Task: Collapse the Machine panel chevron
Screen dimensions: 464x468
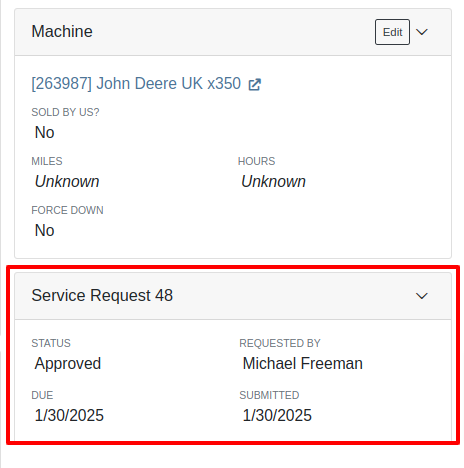Action: tap(422, 32)
